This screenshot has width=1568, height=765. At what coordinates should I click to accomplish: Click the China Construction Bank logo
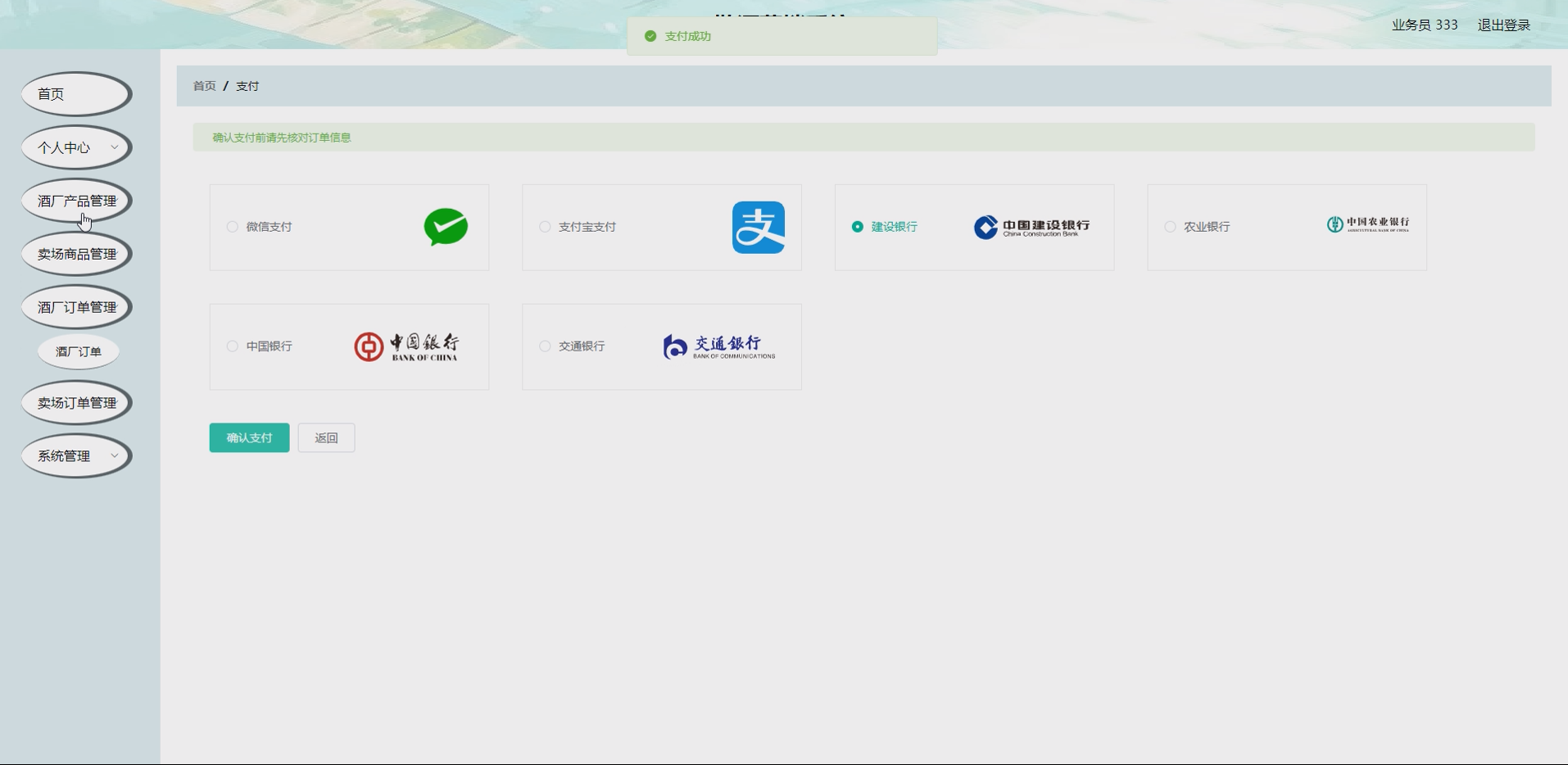pos(1031,227)
